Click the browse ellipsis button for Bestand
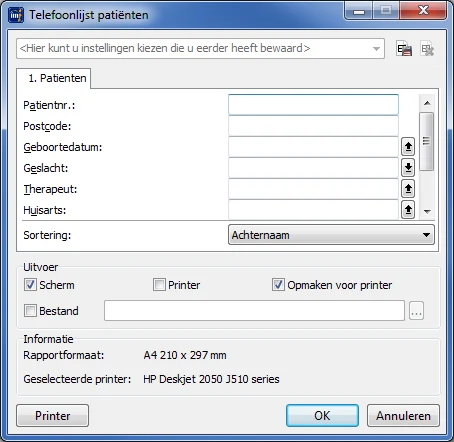Screen dimensions: 454x442 coord(416,311)
